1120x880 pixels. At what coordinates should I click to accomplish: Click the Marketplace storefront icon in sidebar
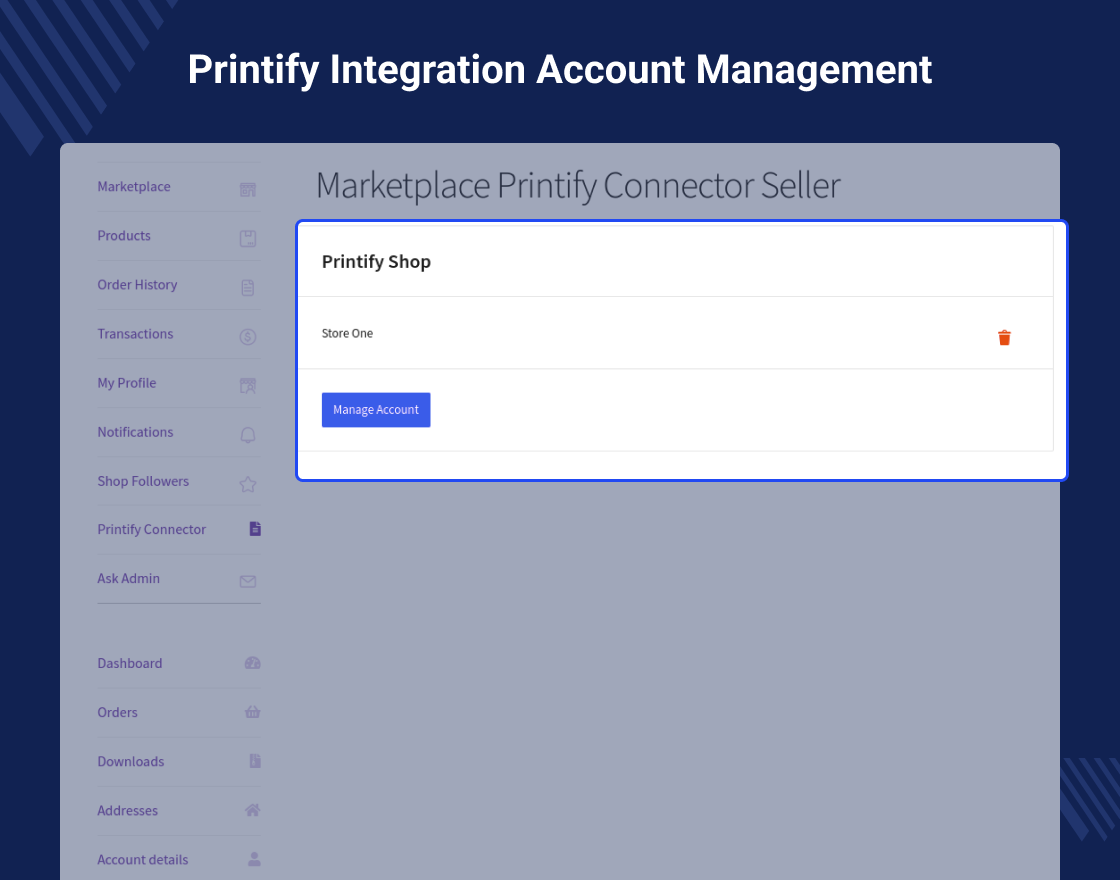[248, 189]
